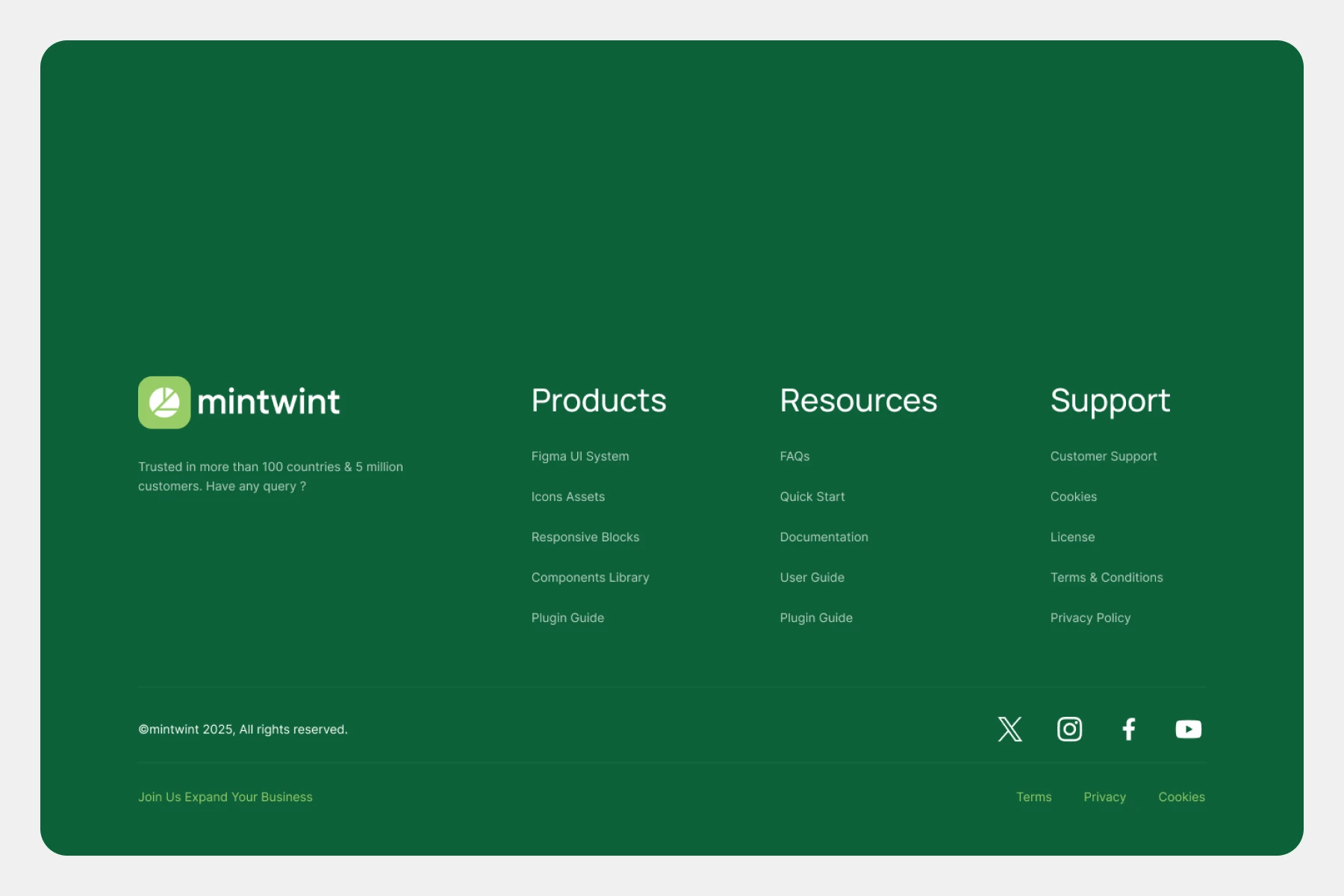This screenshot has height=896, width=1344.
Task: Open the YouTube social icon
Action: click(x=1188, y=729)
